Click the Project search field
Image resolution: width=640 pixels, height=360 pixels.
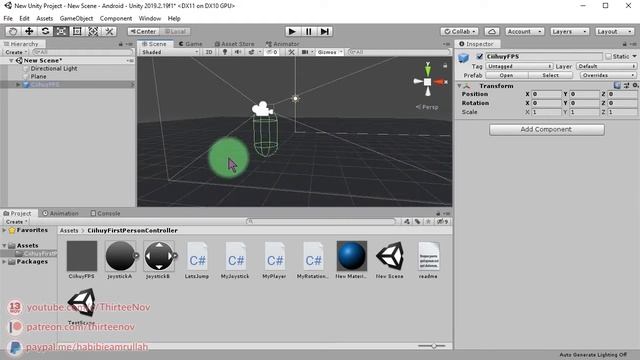point(321,222)
